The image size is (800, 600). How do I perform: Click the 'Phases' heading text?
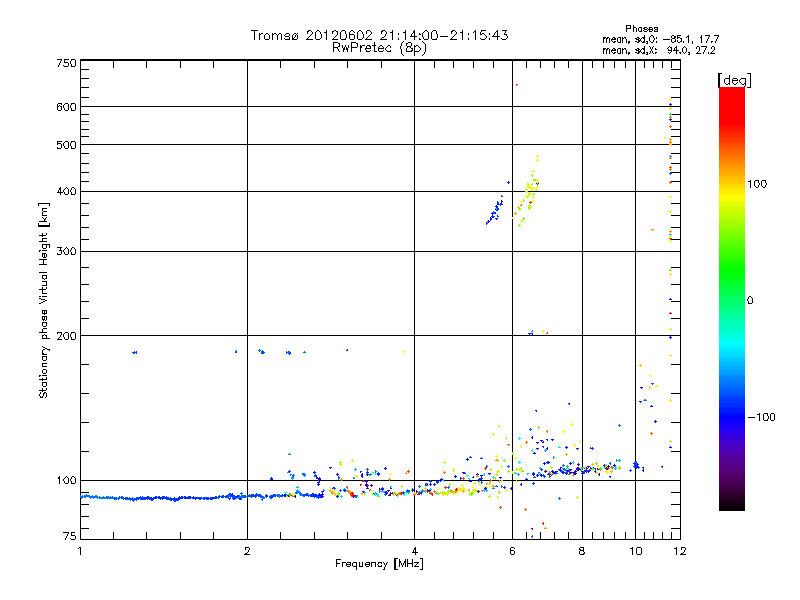pos(642,29)
